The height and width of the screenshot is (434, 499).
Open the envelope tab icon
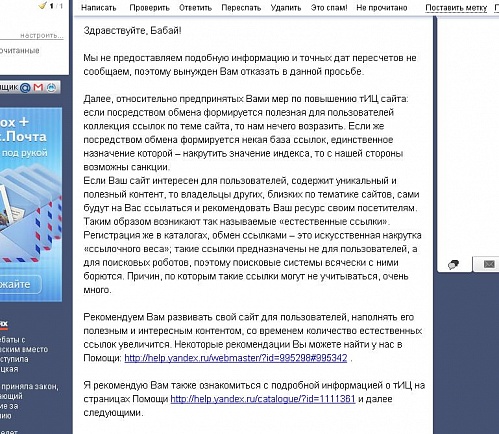[x=489, y=264]
